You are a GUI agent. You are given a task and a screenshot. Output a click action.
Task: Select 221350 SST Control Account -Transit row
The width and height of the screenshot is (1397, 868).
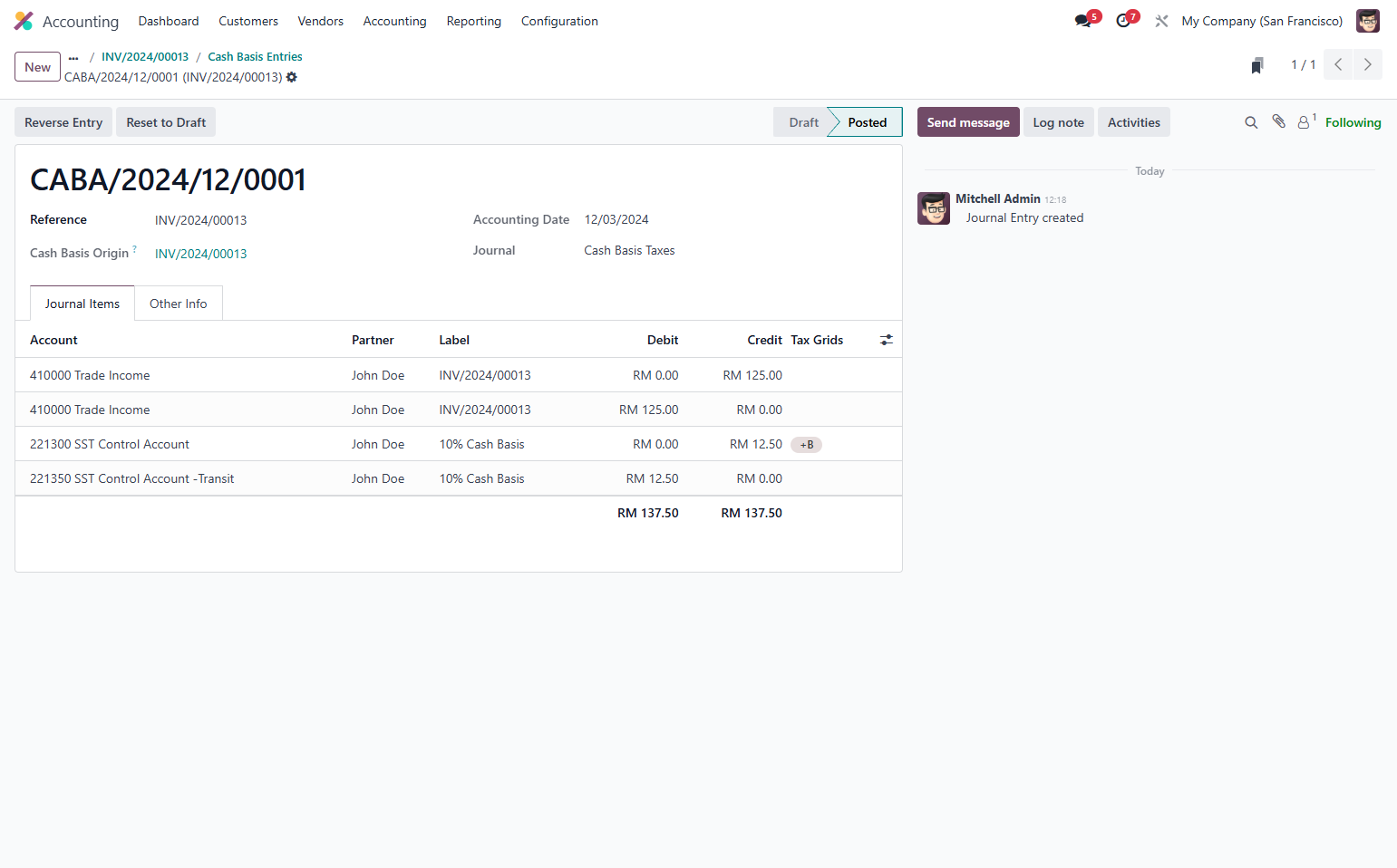[x=459, y=478]
